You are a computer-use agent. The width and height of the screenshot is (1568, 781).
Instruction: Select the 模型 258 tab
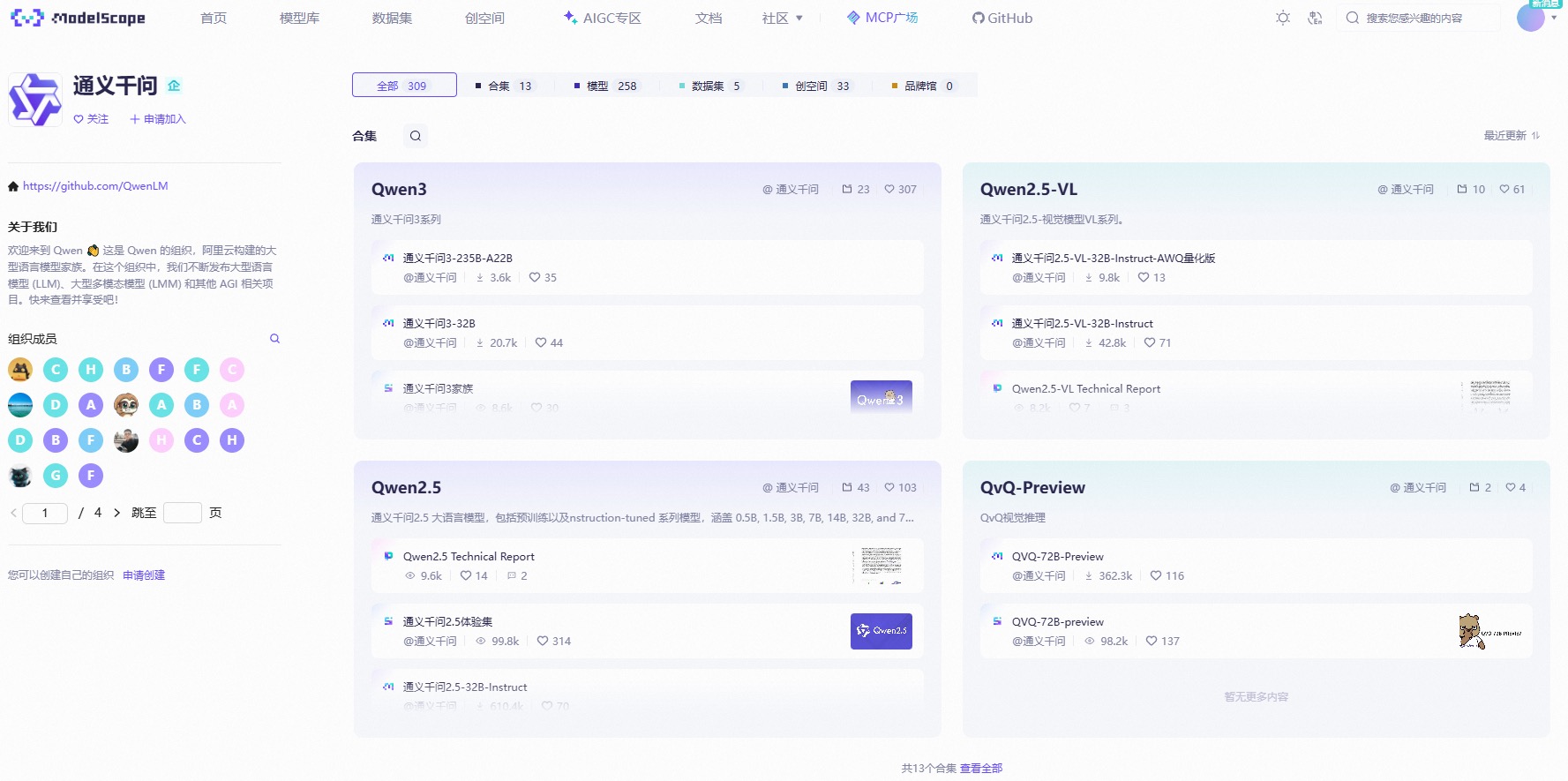605,86
